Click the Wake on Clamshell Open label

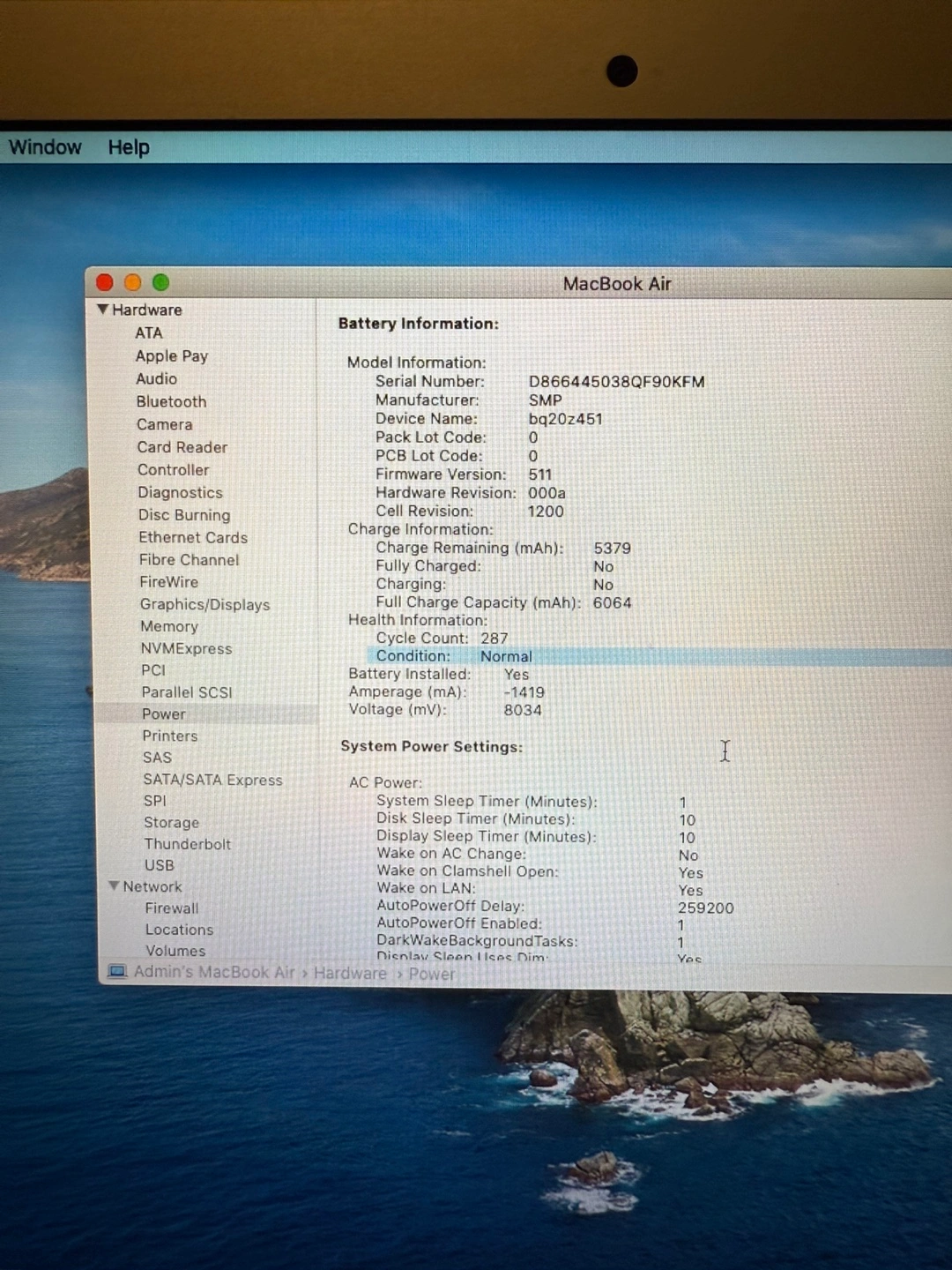[467, 871]
